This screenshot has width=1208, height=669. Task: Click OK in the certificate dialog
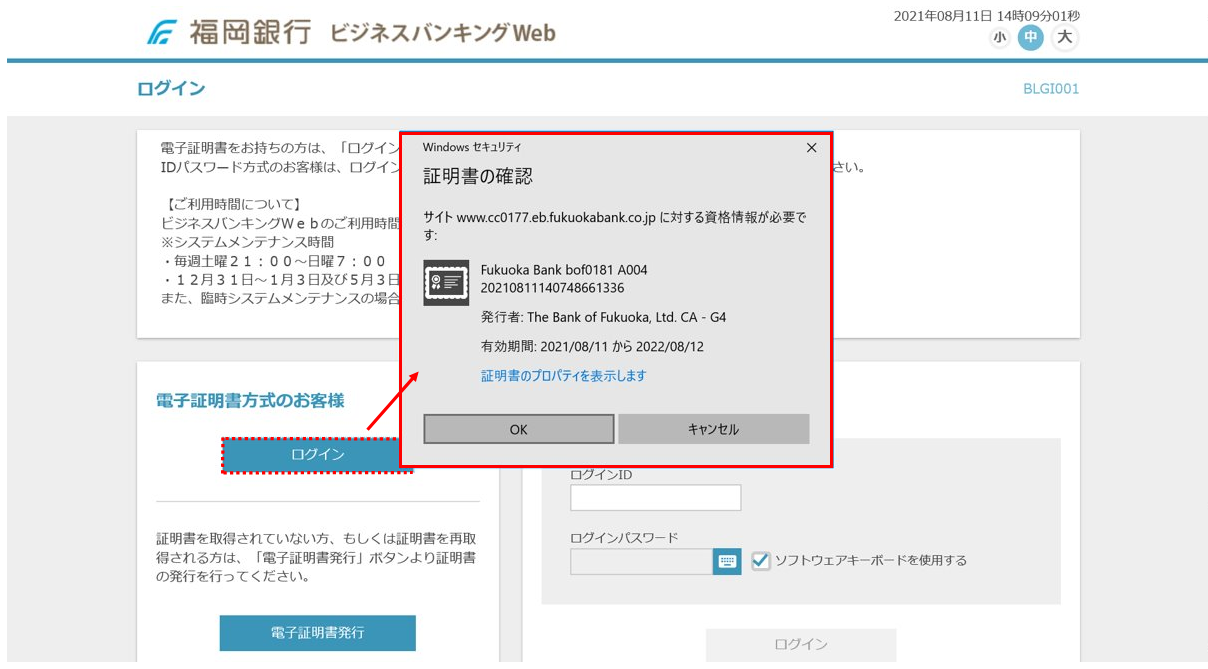tap(518, 429)
